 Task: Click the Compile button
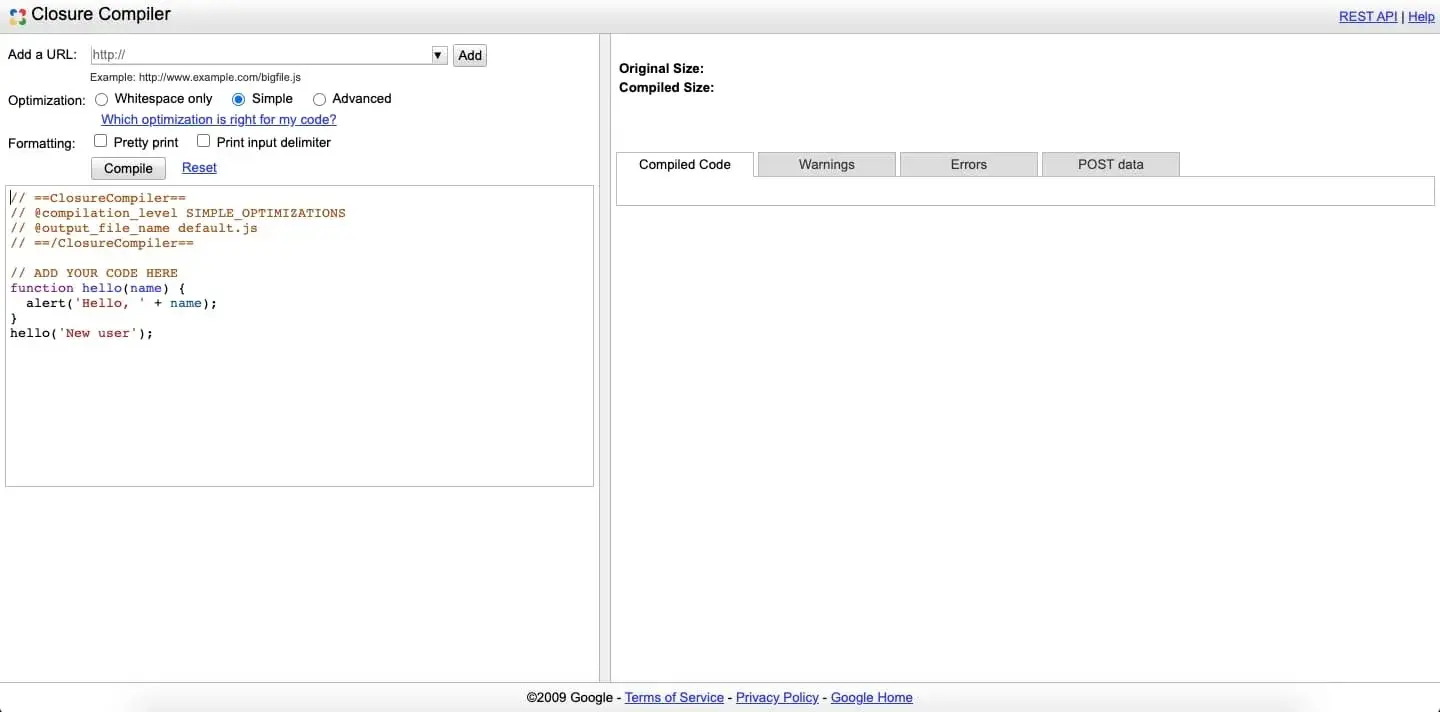tap(129, 168)
